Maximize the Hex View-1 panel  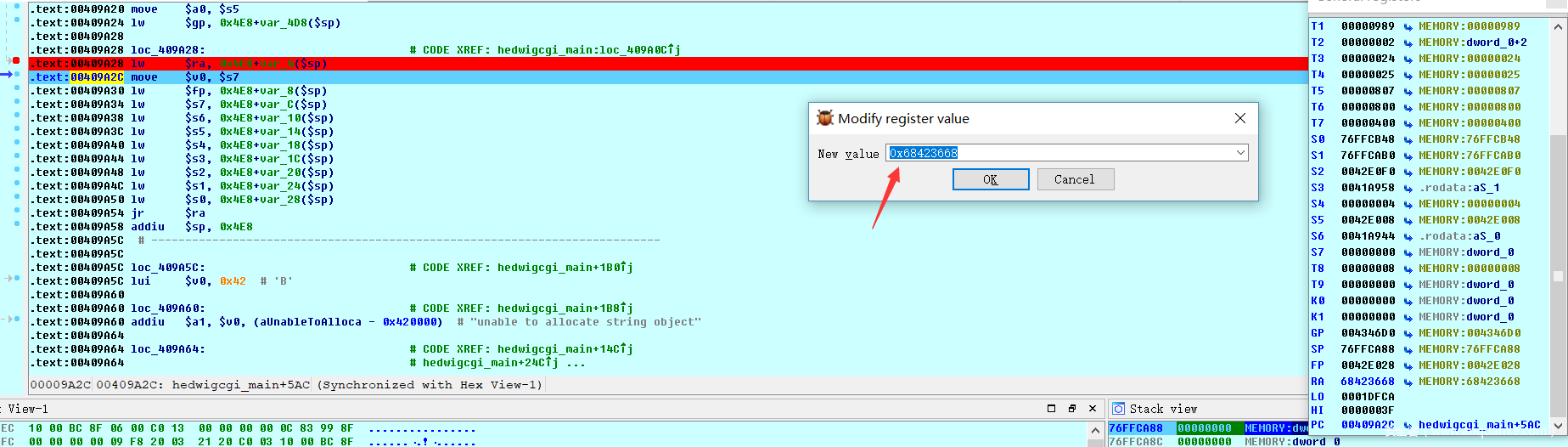coord(1051,409)
